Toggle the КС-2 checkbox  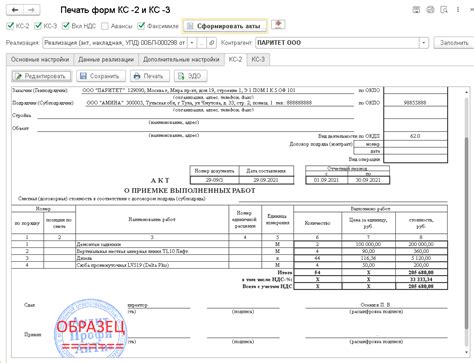point(10,26)
